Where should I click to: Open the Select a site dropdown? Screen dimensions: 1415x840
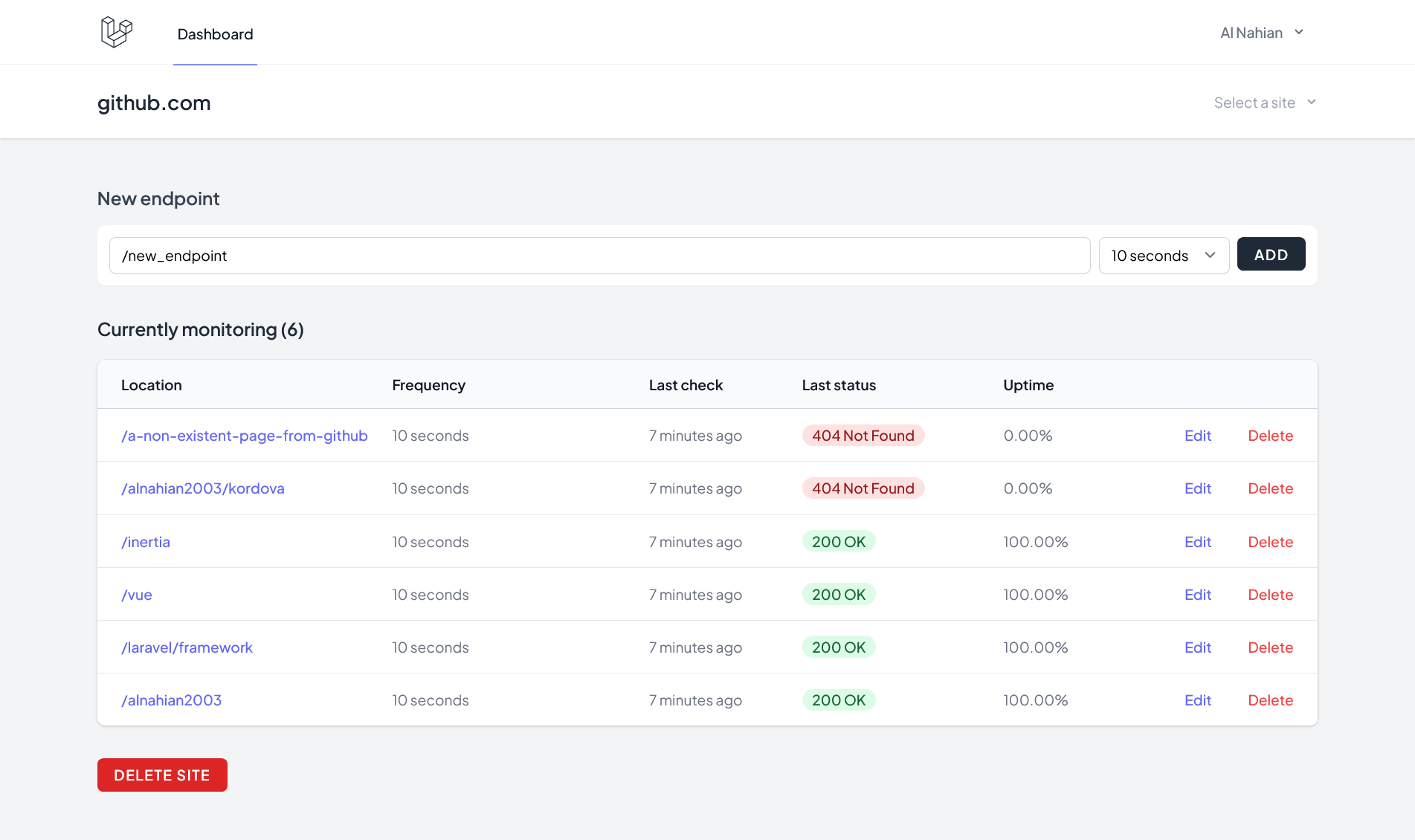pos(1264,103)
